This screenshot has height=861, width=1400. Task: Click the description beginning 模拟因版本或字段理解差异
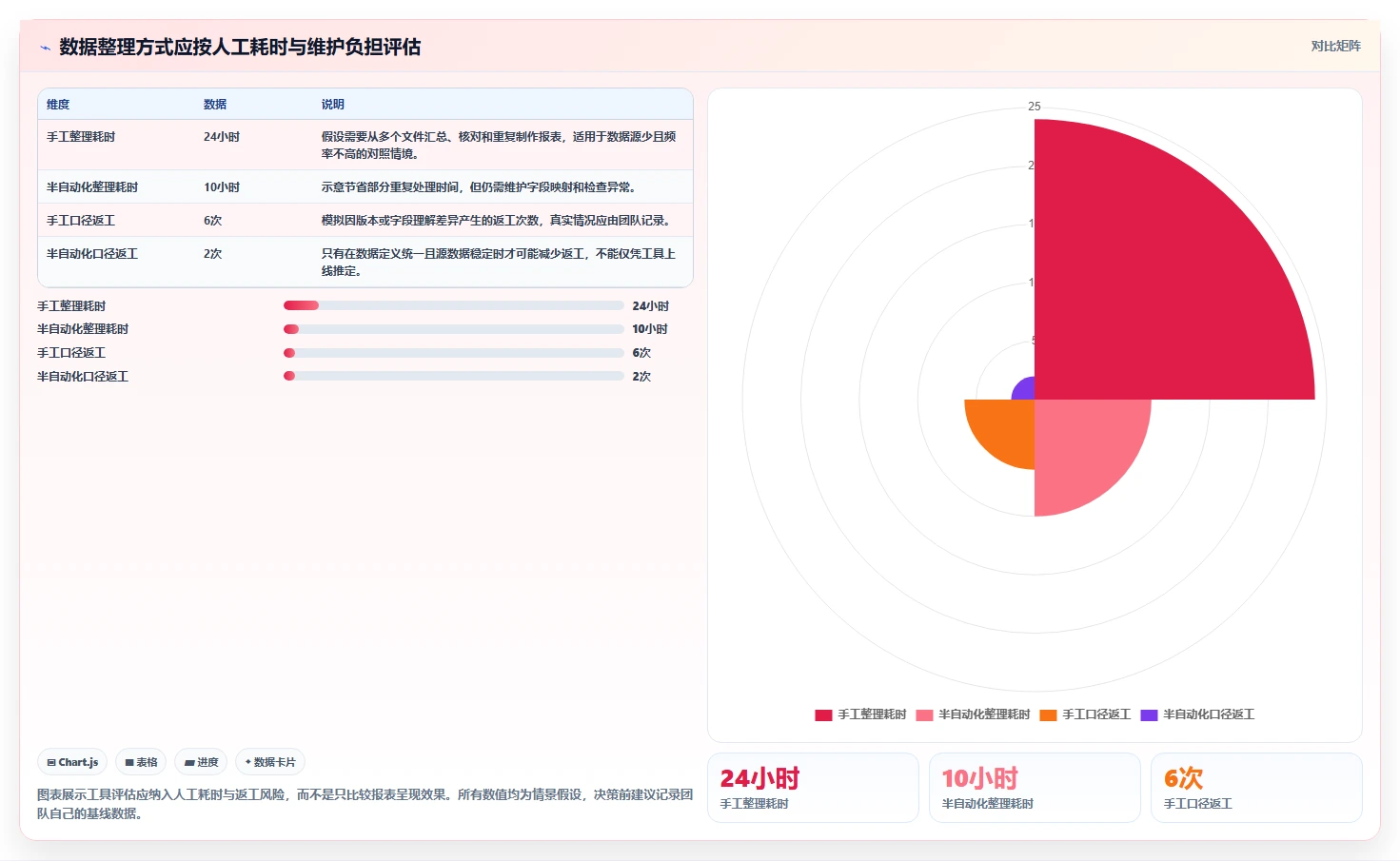click(495, 221)
